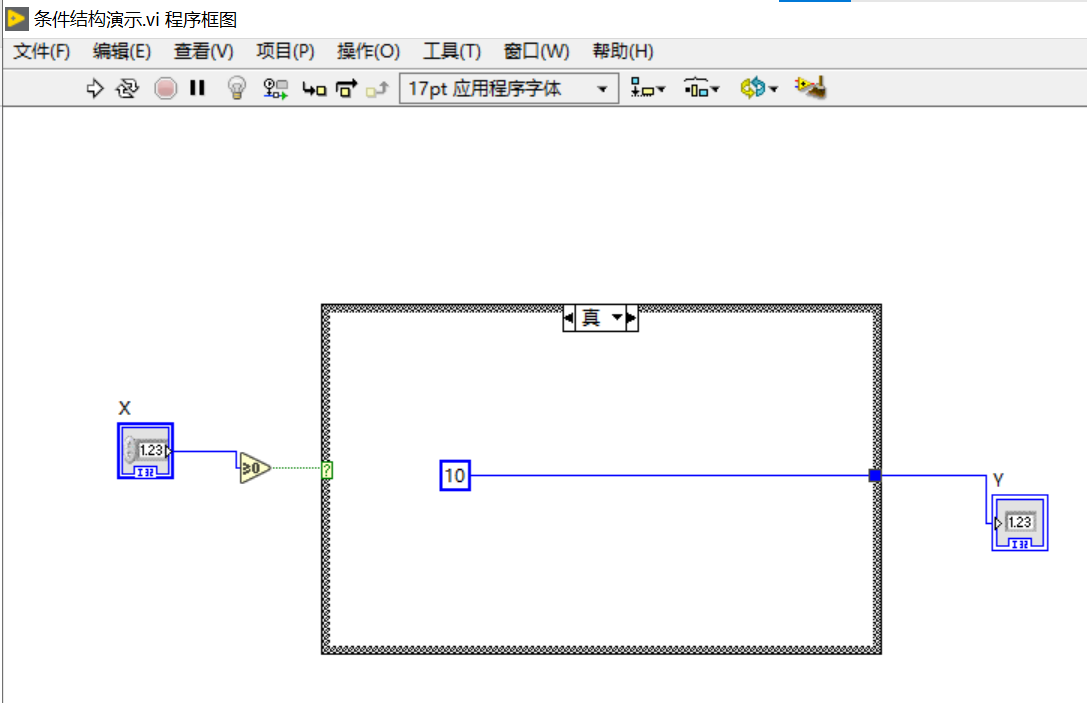Open the 工具(T) menu
The width and height of the screenshot is (1087, 703).
tap(451, 51)
